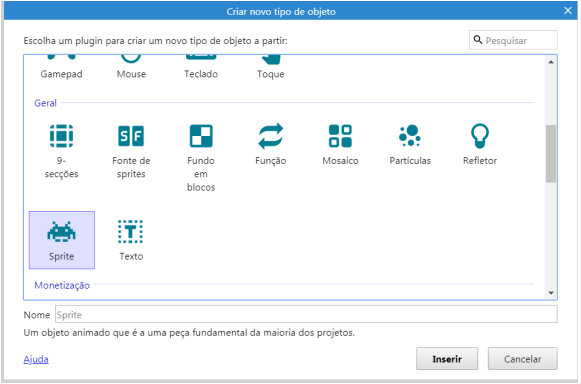Click the Inserir button

[x=447, y=358]
